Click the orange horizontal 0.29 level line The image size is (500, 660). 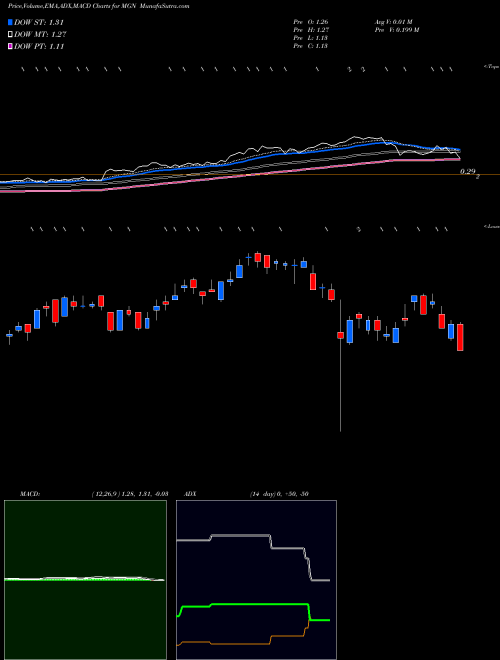pyautogui.click(x=250, y=175)
